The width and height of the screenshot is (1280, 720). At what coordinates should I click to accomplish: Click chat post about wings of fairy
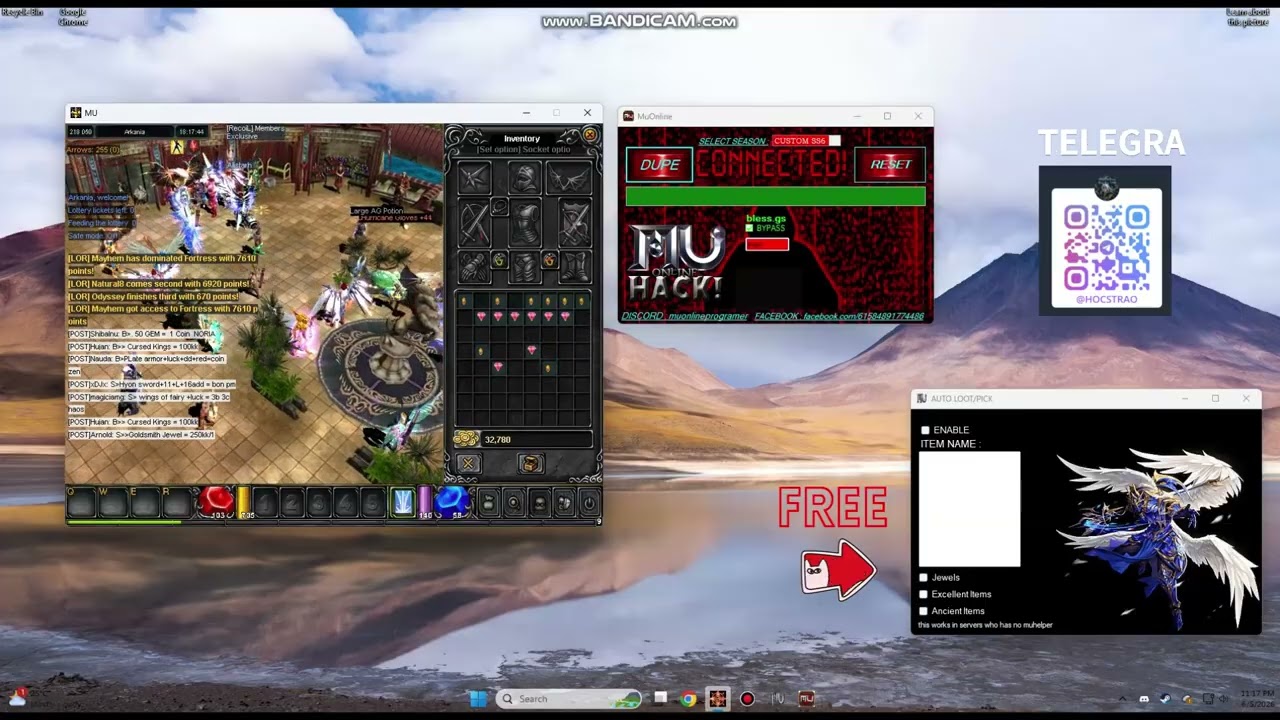[149, 402]
